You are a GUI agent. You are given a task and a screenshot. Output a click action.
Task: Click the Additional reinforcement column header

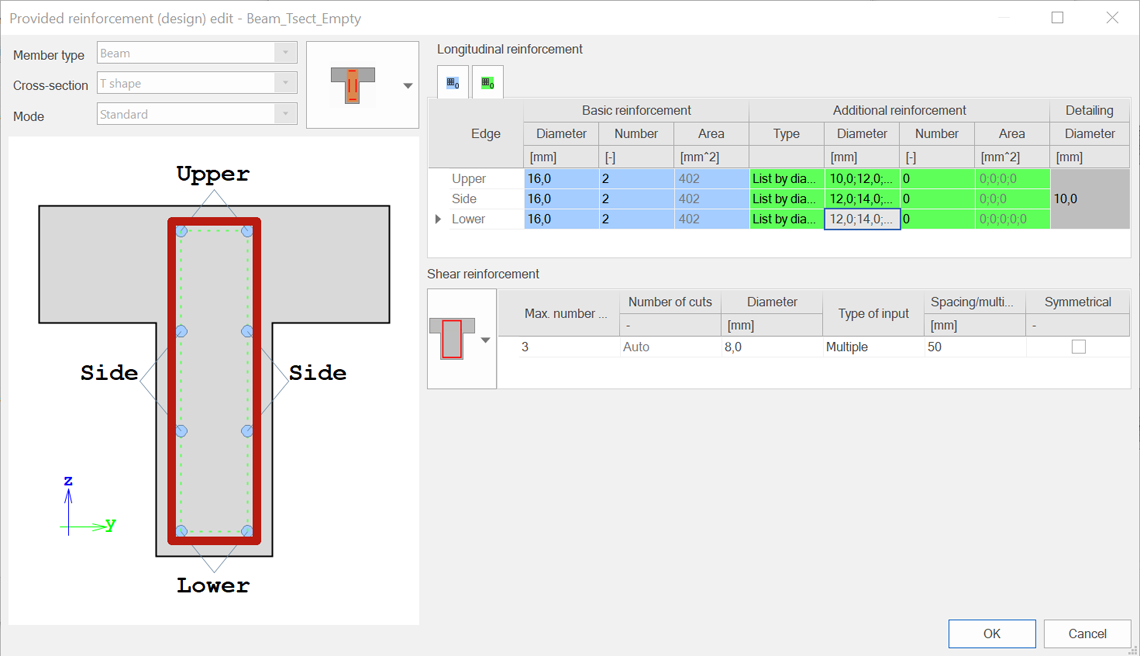tap(899, 111)
